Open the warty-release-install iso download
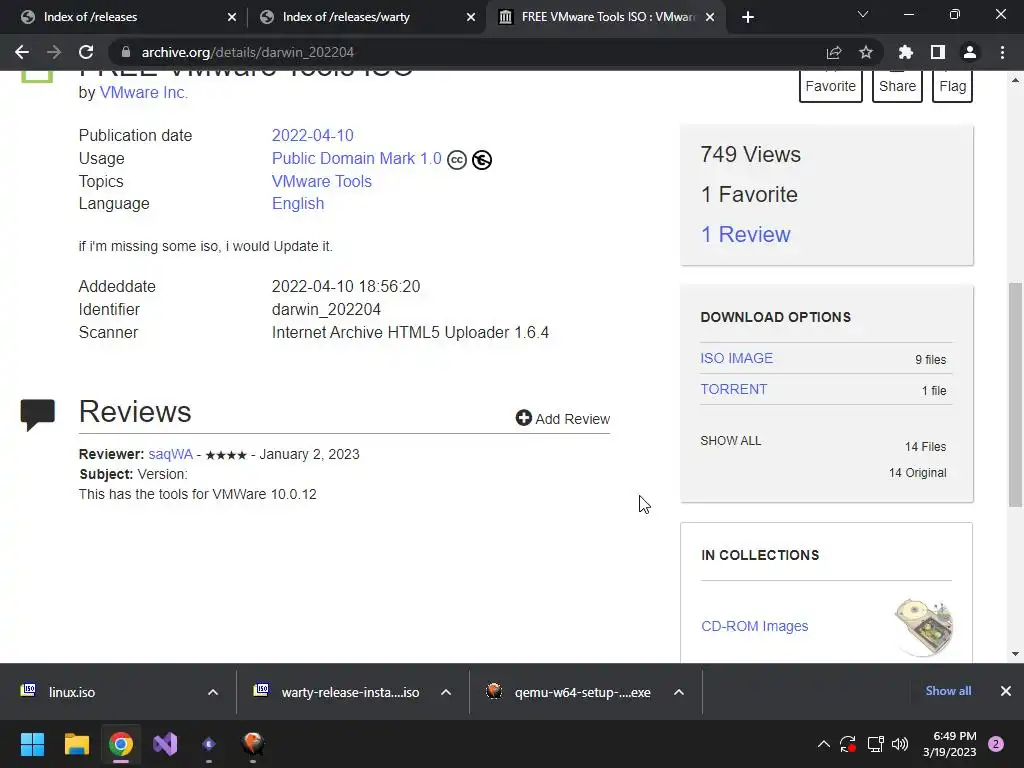 [350, 692]
